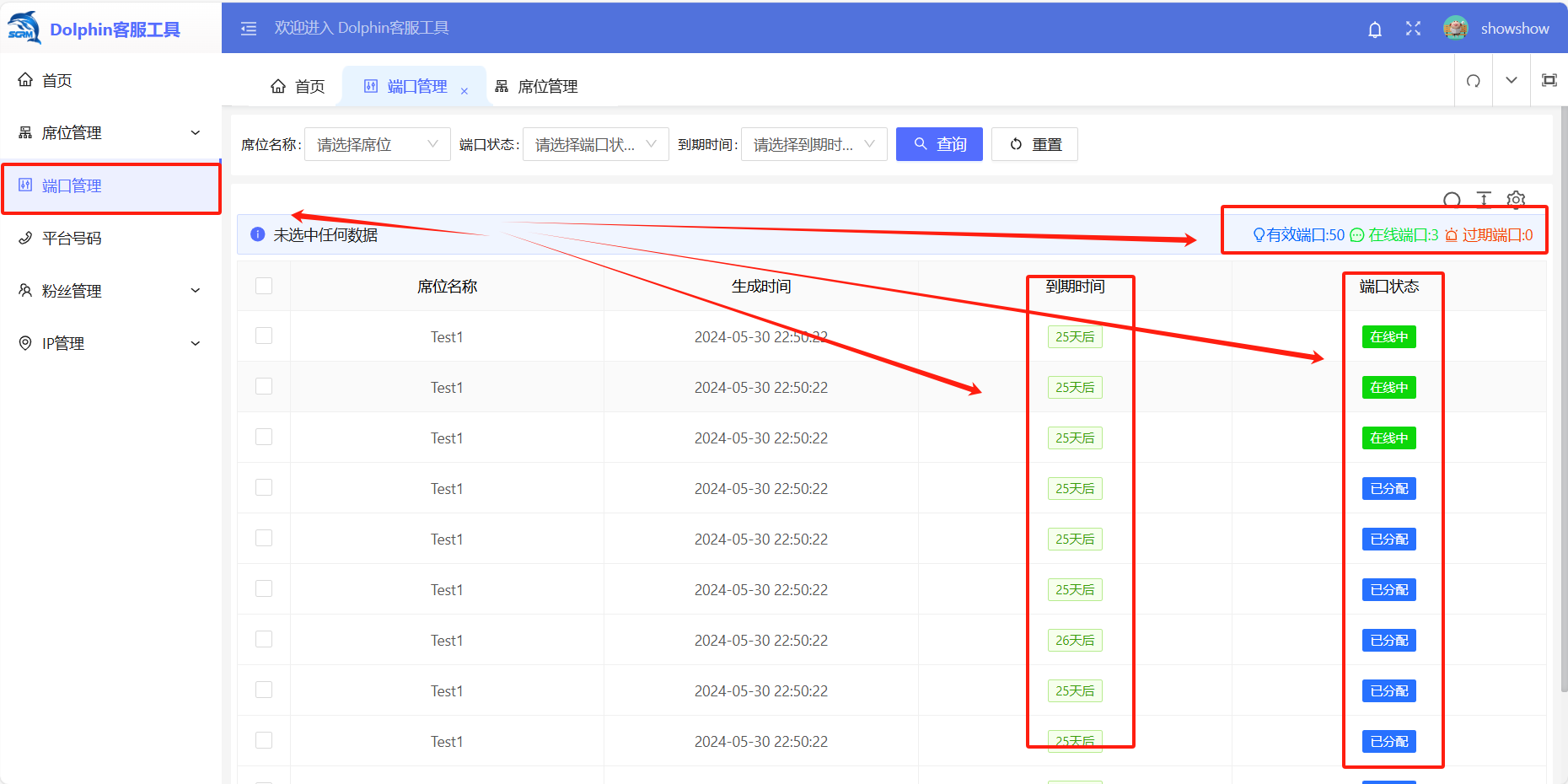
Task: Click the 查询 search button
Action: click(x=939, y=145)
